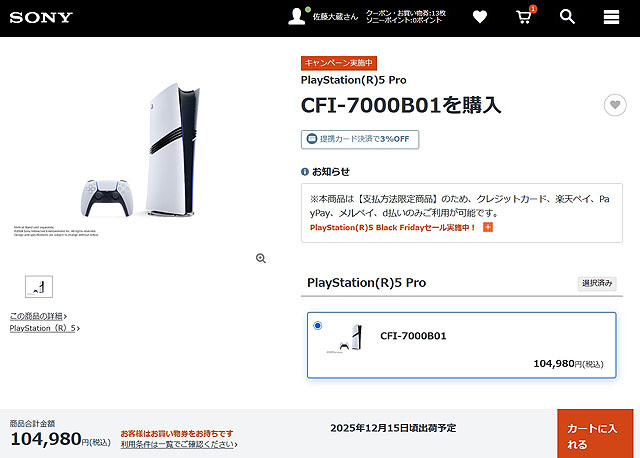This screenshot has height=458, width=640.
Task: Zoom the product image with magnifier icon
Action: coord(261,258)
